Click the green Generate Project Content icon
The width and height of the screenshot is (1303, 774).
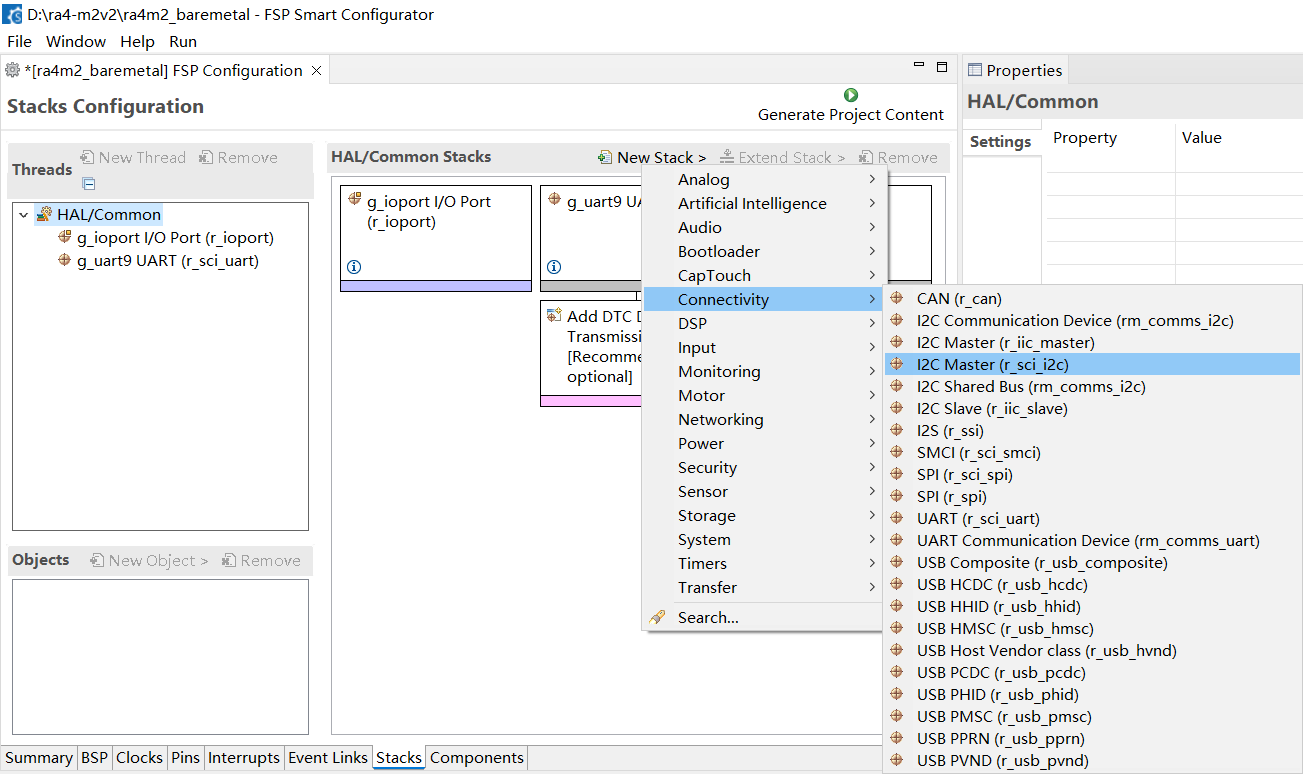pyautogui.click(x=851, y=95)
